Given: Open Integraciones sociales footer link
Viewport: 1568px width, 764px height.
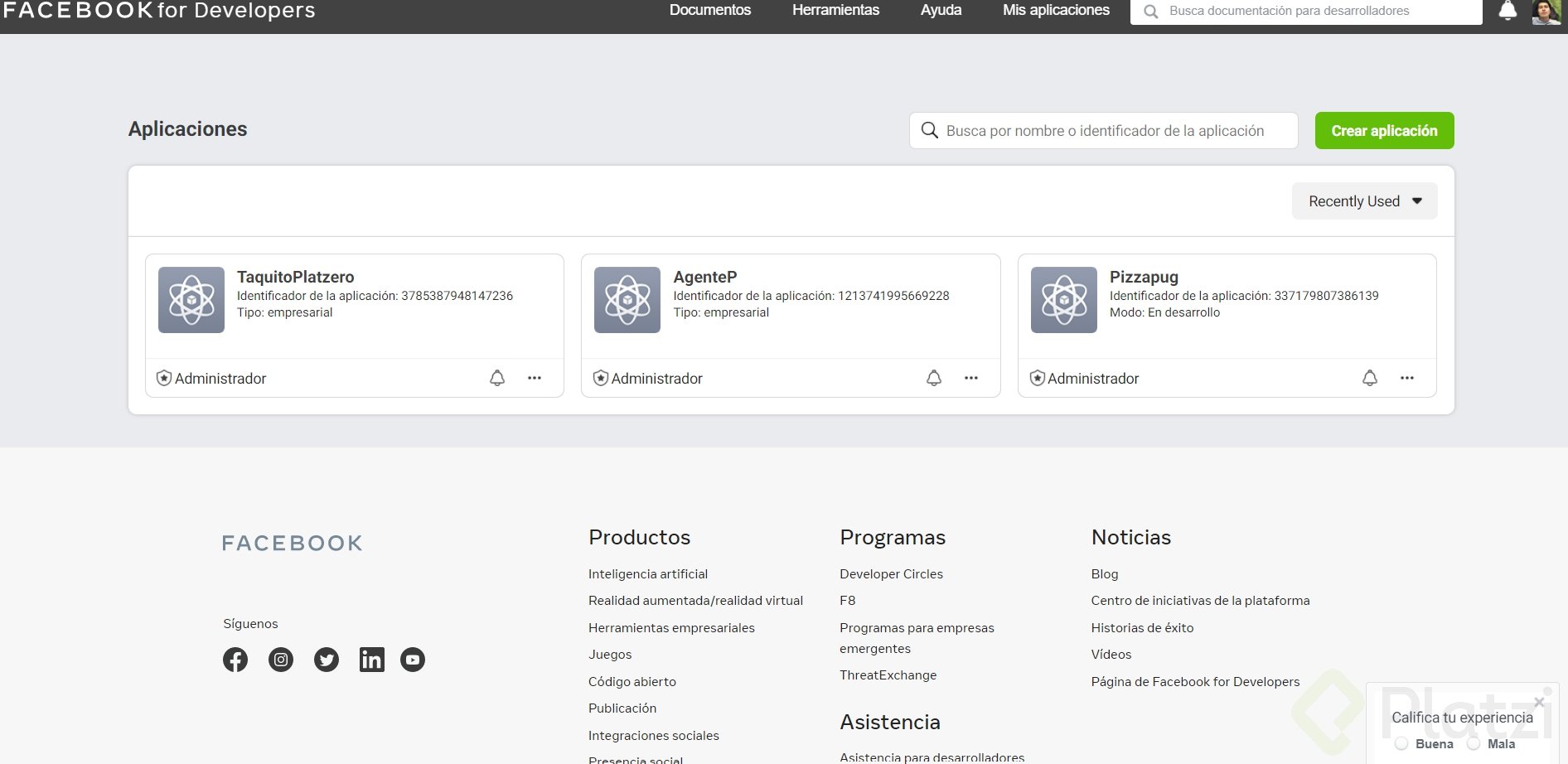Looking at the screenshot, I should click(x=654, y=736).
